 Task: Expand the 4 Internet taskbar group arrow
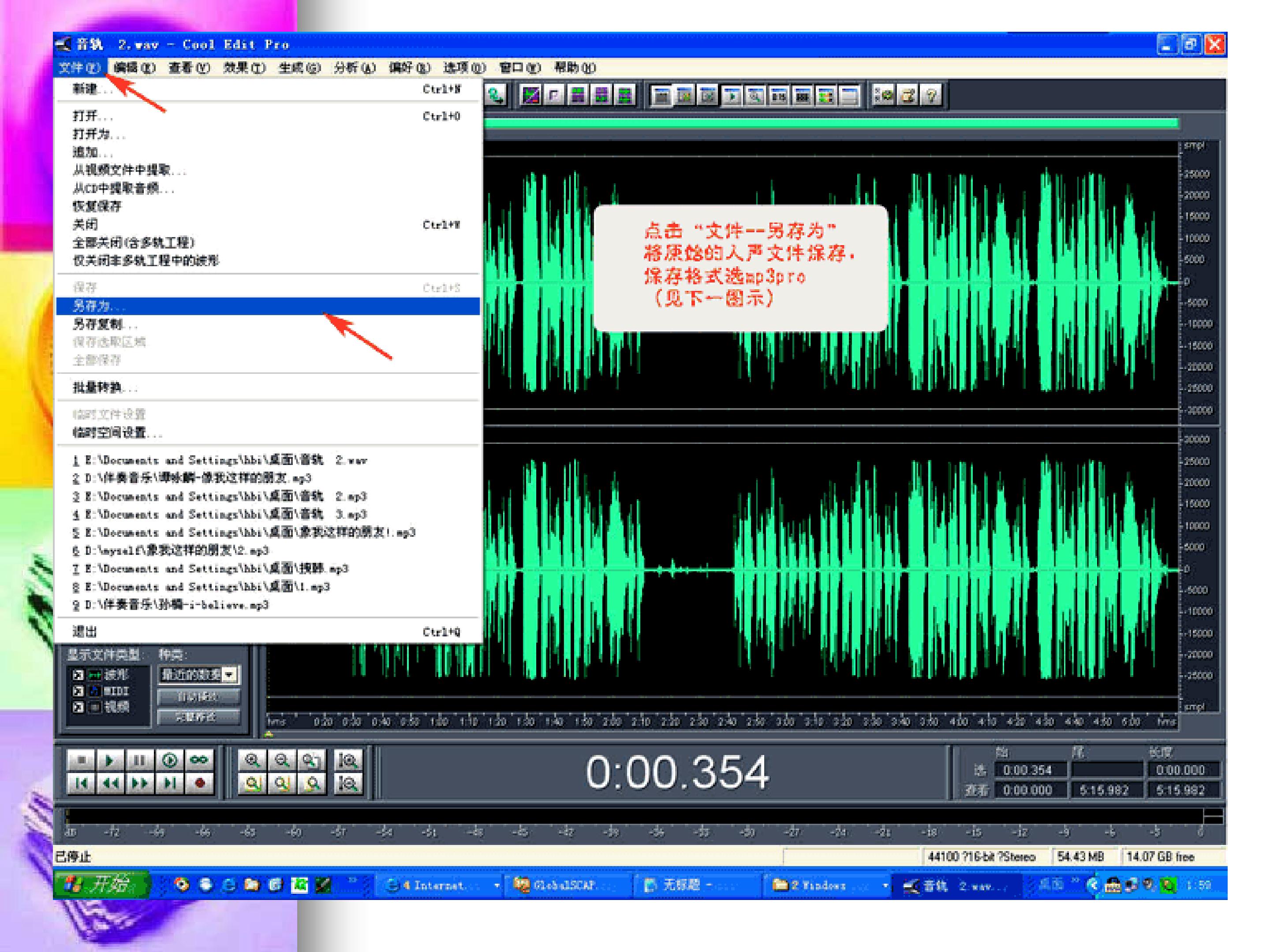[x=497, y=885]
